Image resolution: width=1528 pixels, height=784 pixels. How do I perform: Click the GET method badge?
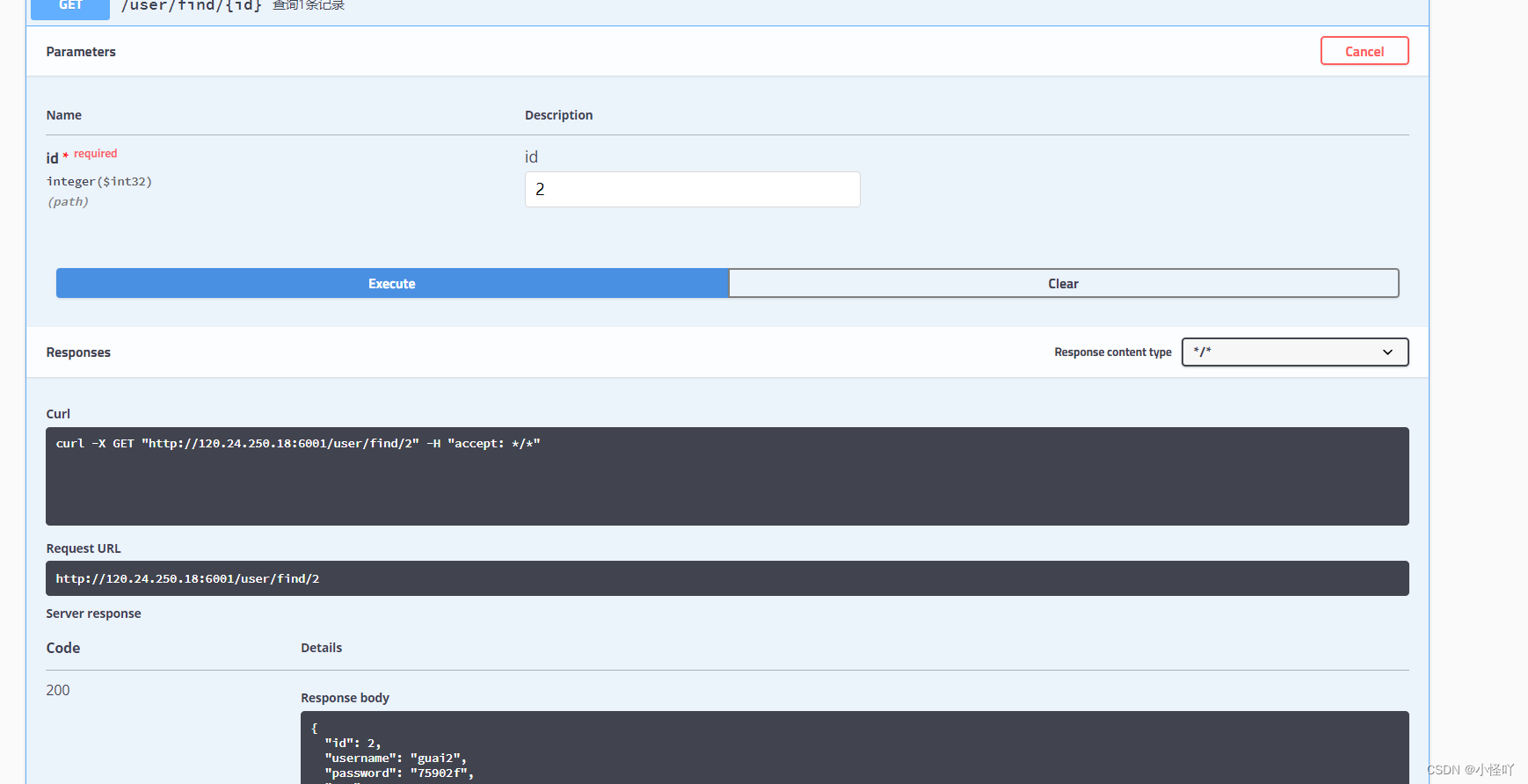70,7
